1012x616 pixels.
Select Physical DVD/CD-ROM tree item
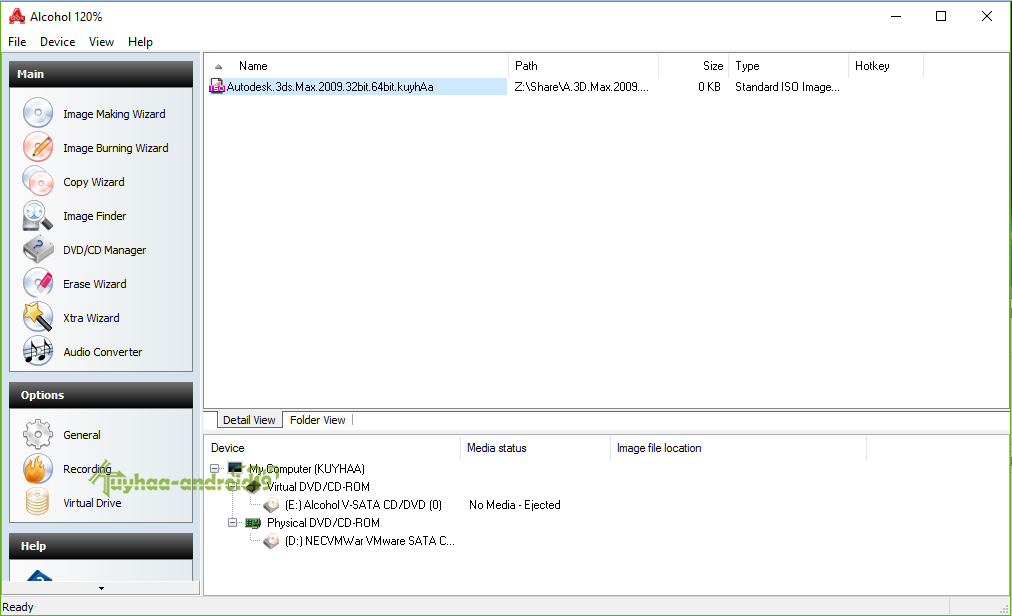323,523
